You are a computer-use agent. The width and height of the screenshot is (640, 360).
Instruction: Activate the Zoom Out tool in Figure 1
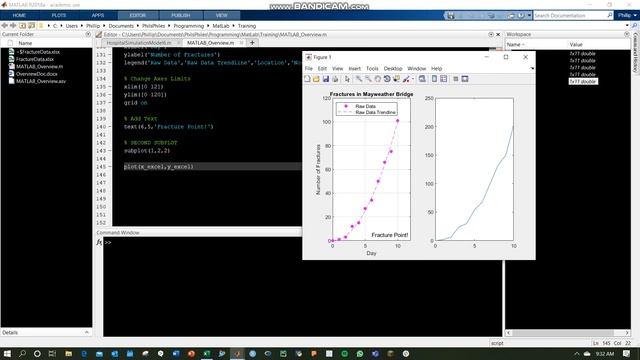368,79
